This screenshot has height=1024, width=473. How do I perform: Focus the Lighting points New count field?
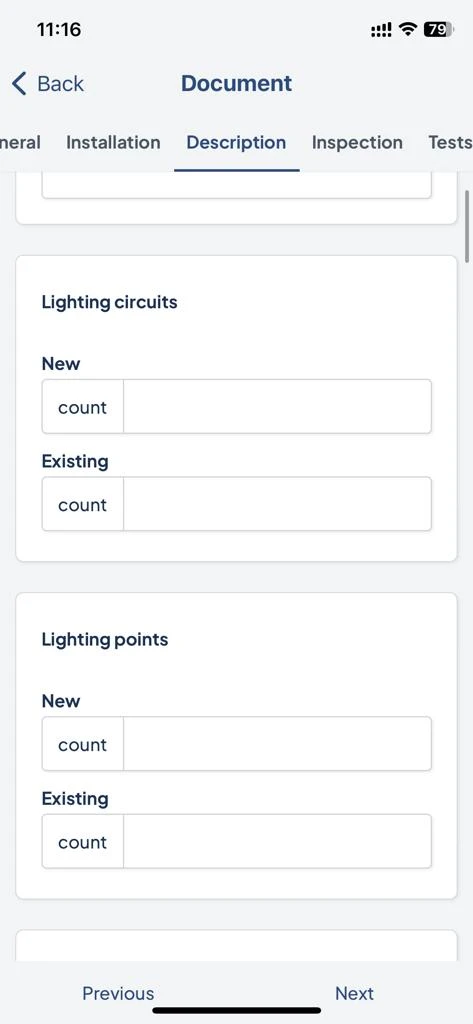277,743
